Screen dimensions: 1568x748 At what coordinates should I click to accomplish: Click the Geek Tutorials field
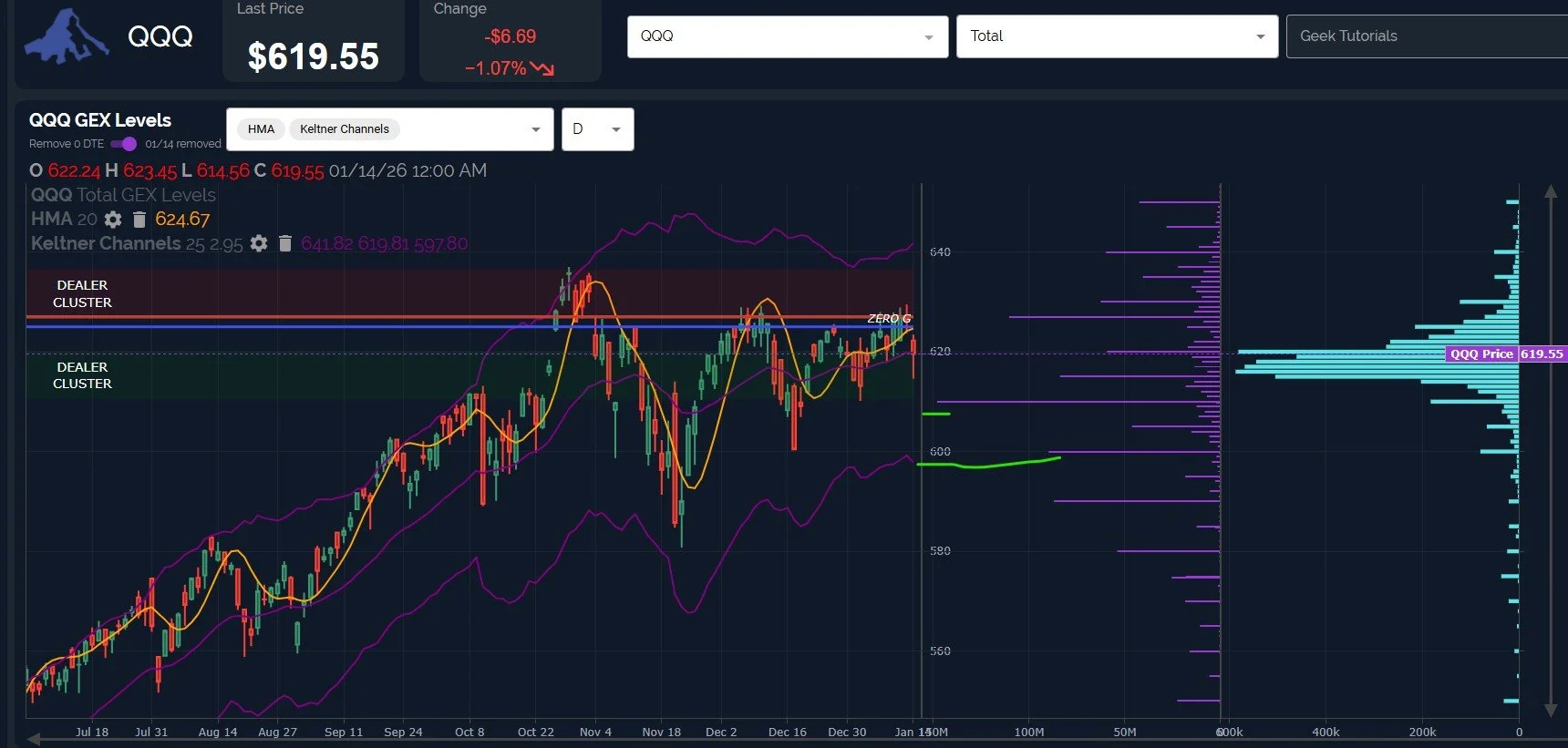point(1427,36)
